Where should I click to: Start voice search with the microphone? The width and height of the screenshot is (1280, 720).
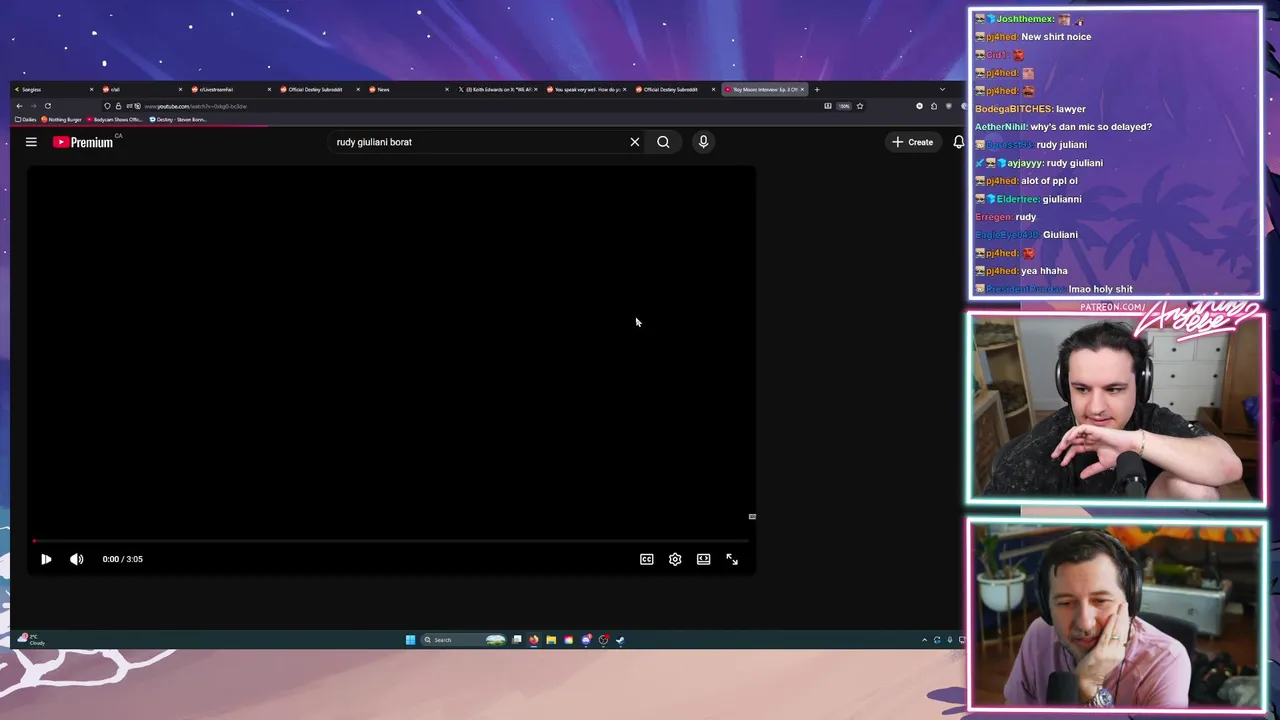[x=703, y=142]
